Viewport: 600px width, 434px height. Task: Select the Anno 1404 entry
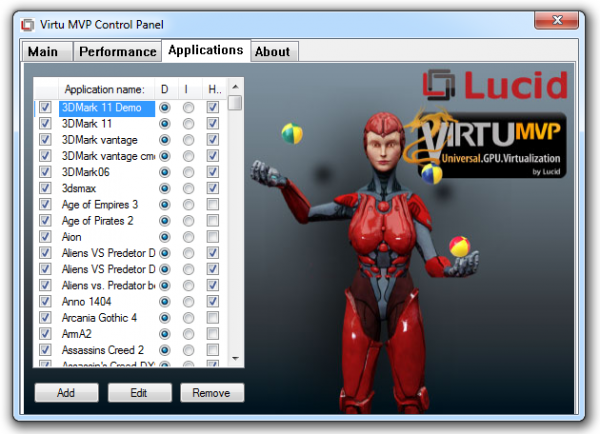tap(86, 302)
